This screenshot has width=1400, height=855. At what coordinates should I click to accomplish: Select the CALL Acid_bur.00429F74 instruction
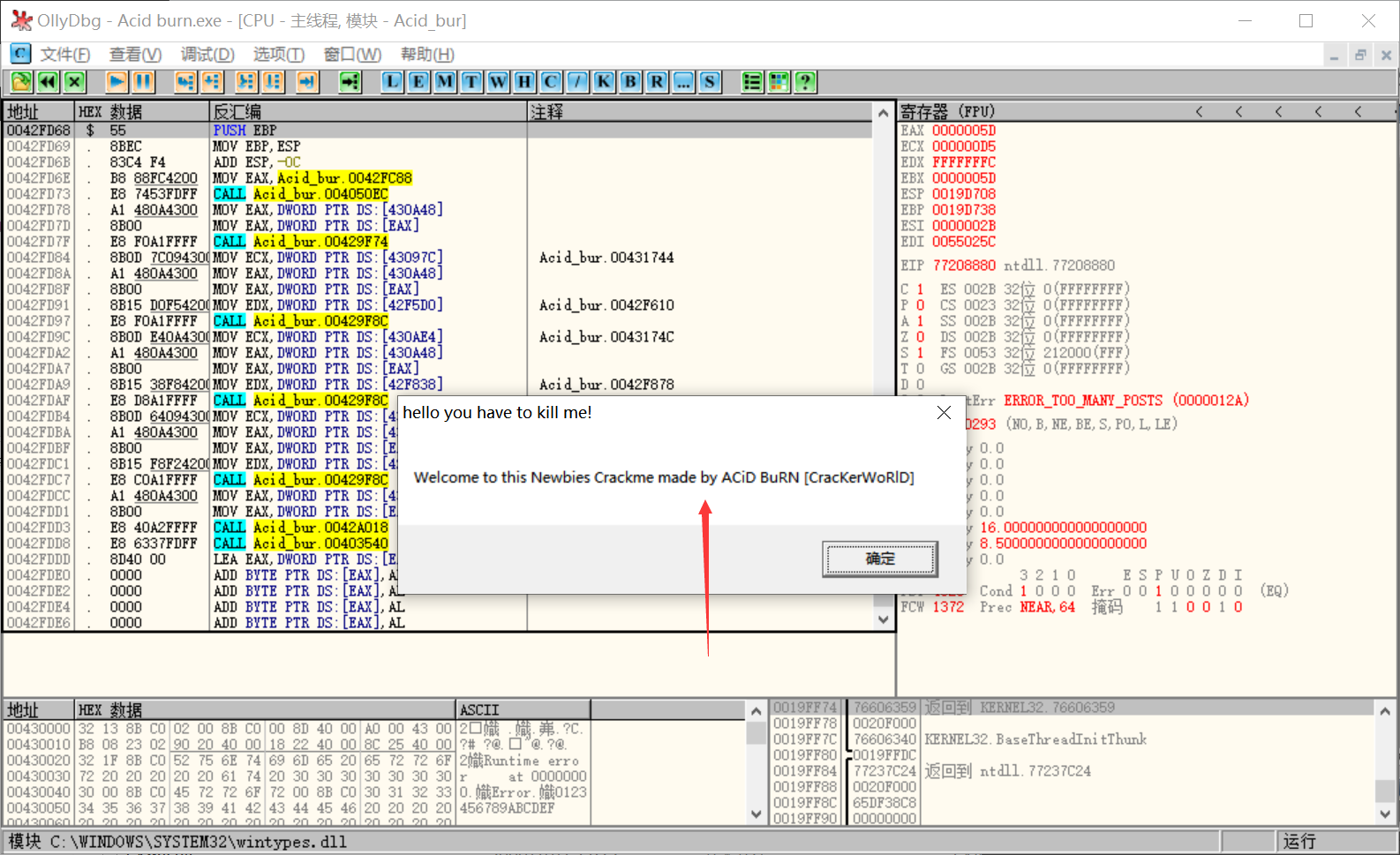point(301,242)
